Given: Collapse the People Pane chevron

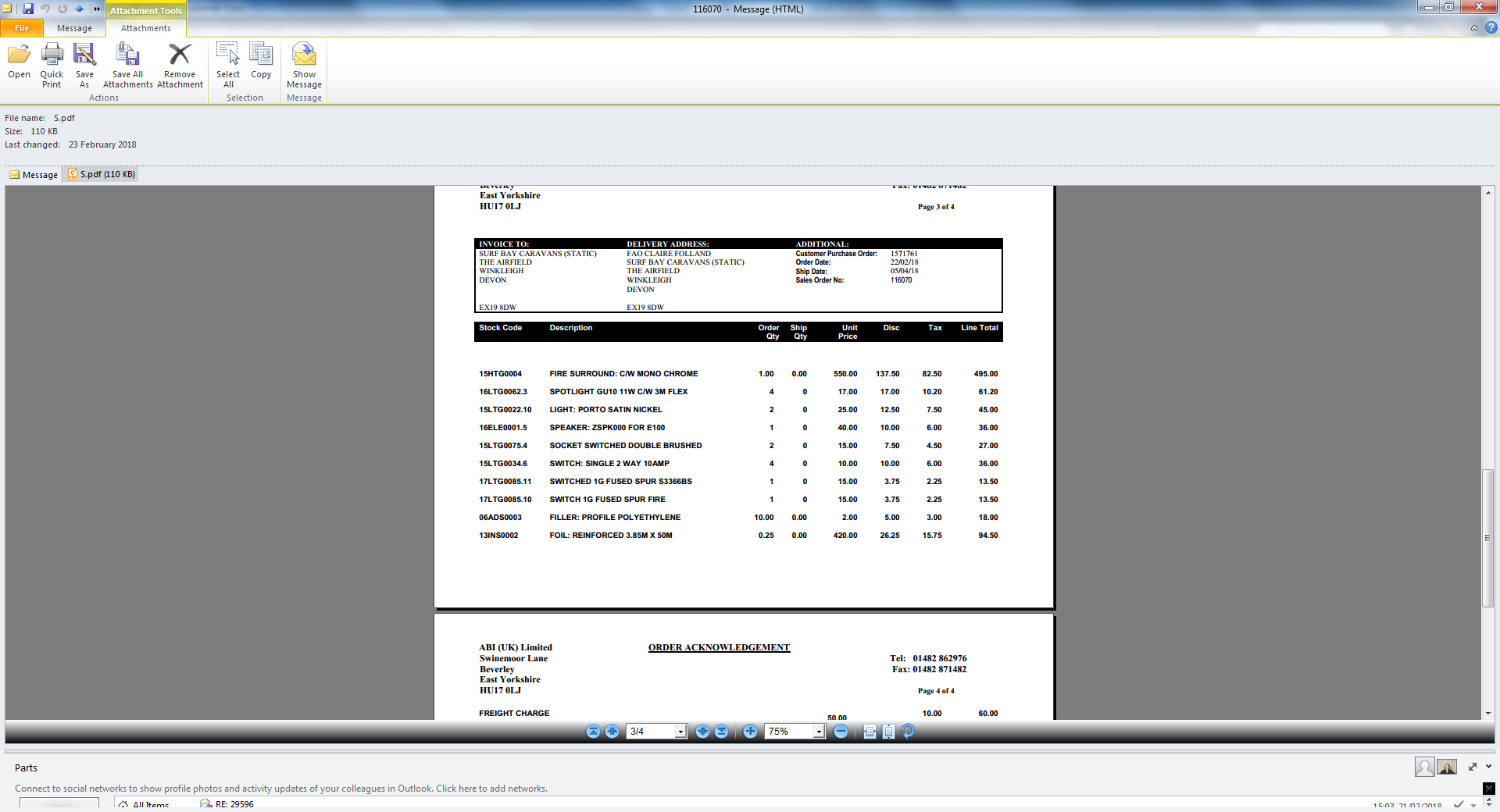Looking at the screenshot, I should pyautogui.click(x=1489, y=767).
